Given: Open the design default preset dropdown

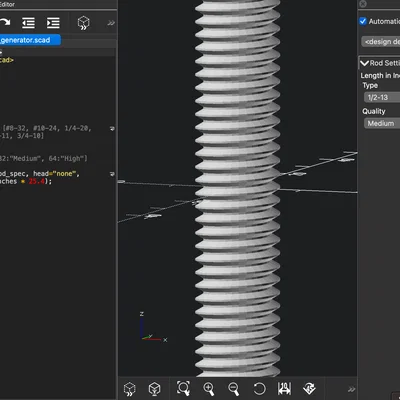Looking at the screenshot, I should tap(381, 42).
